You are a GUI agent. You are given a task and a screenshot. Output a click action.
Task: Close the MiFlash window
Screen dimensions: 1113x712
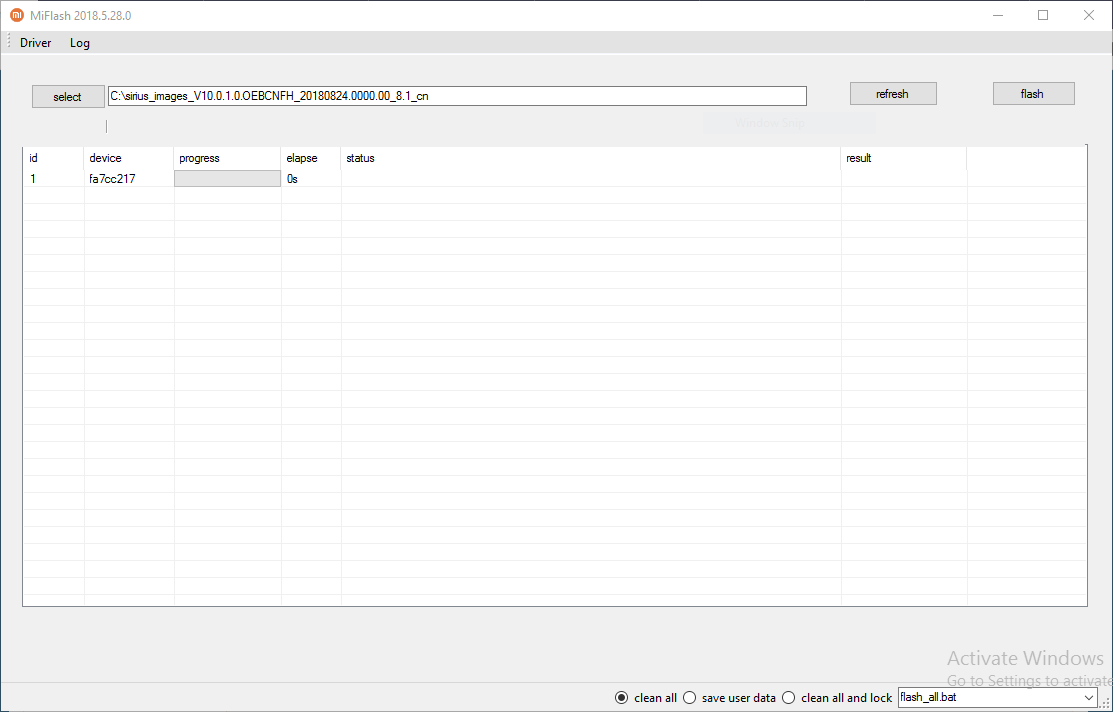click(x=1088, y=15)
